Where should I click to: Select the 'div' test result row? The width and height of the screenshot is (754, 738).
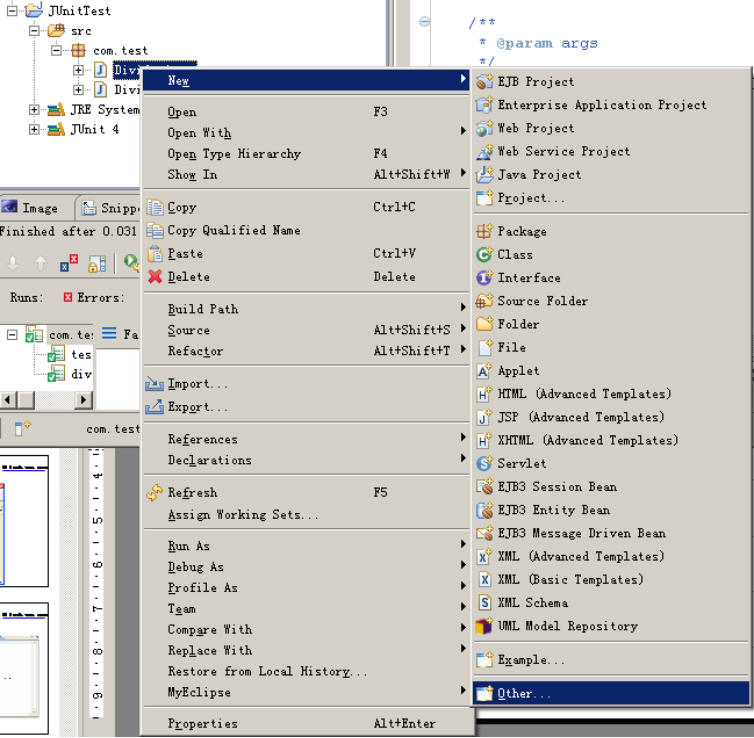click(70, 374)
